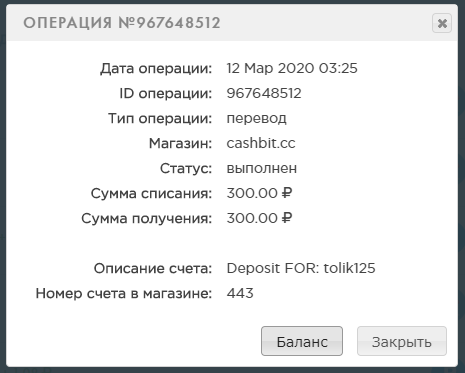Click the operation type перевод

click(256, 119)
